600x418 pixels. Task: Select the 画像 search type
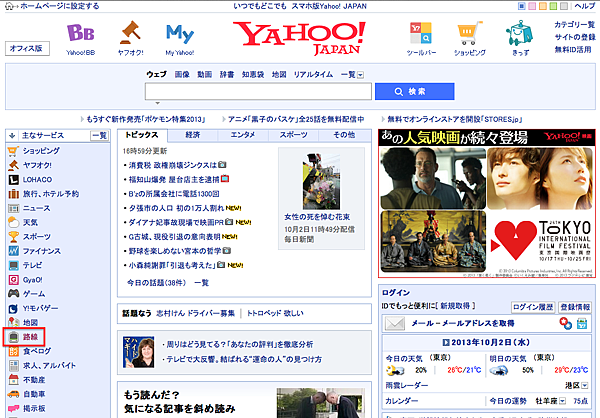coord(182,75)
